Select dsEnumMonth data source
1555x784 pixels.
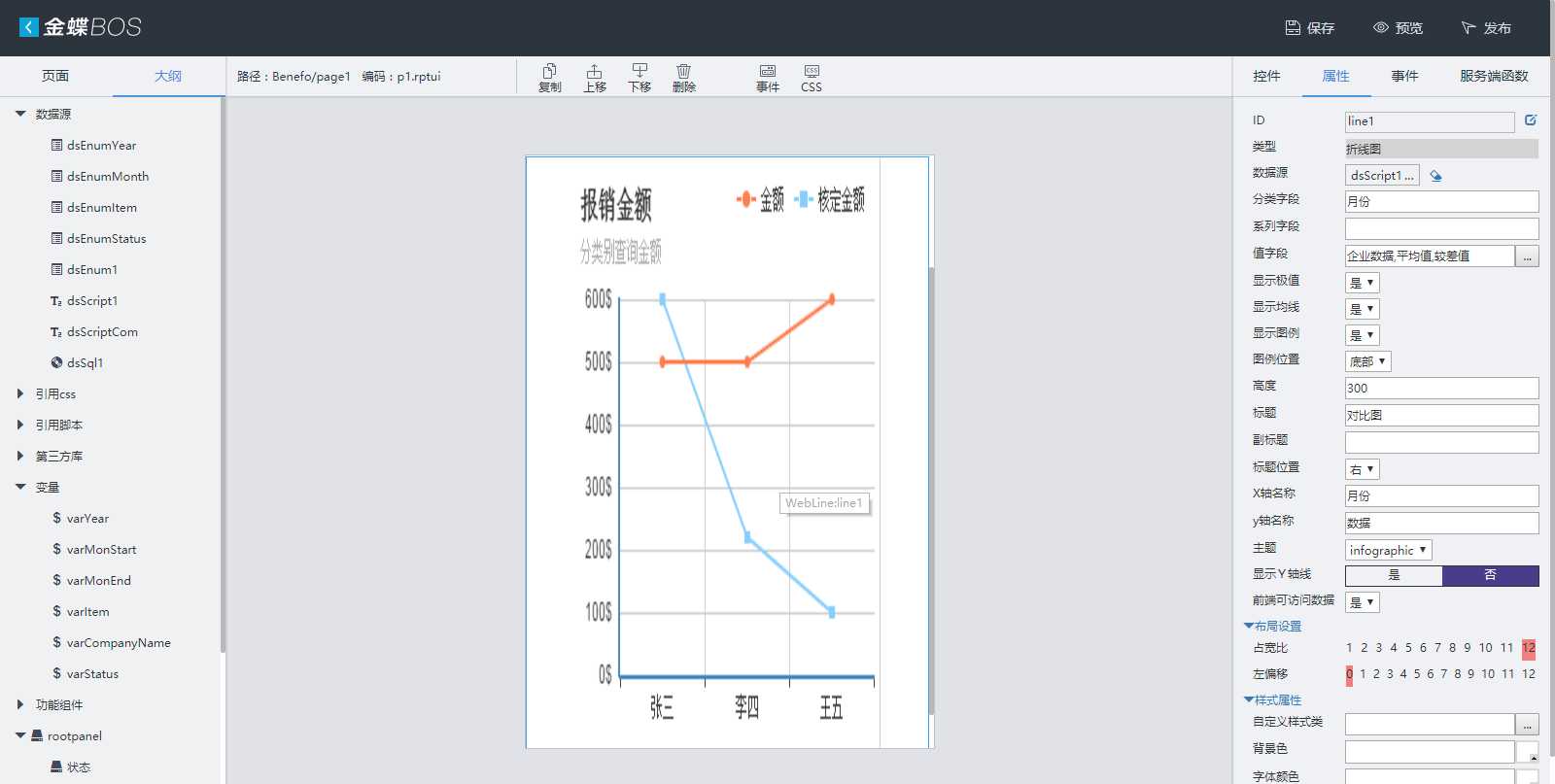(x=107, y=176)
